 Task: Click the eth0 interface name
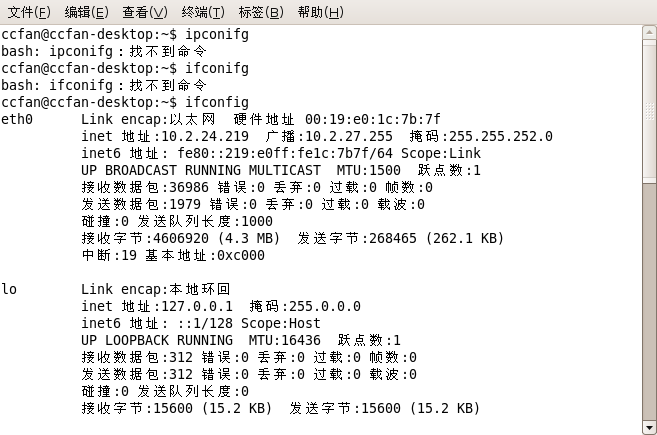click(17, 119)
